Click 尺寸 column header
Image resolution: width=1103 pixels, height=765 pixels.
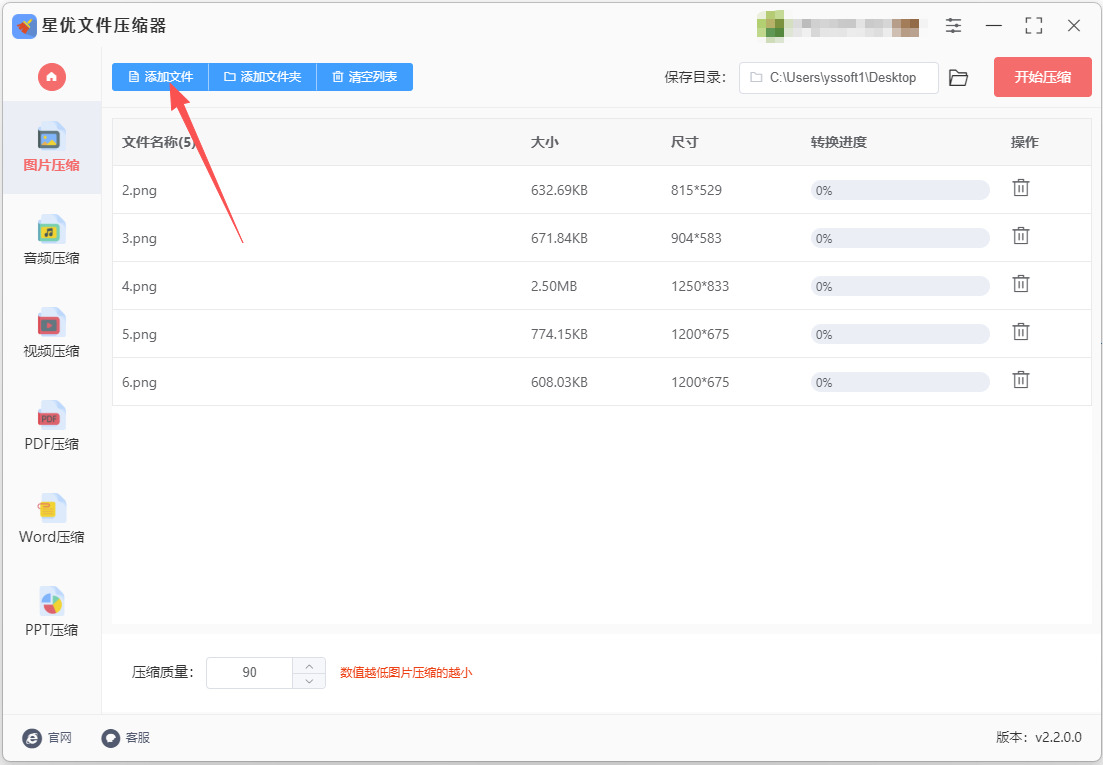[x=684, y=142]
